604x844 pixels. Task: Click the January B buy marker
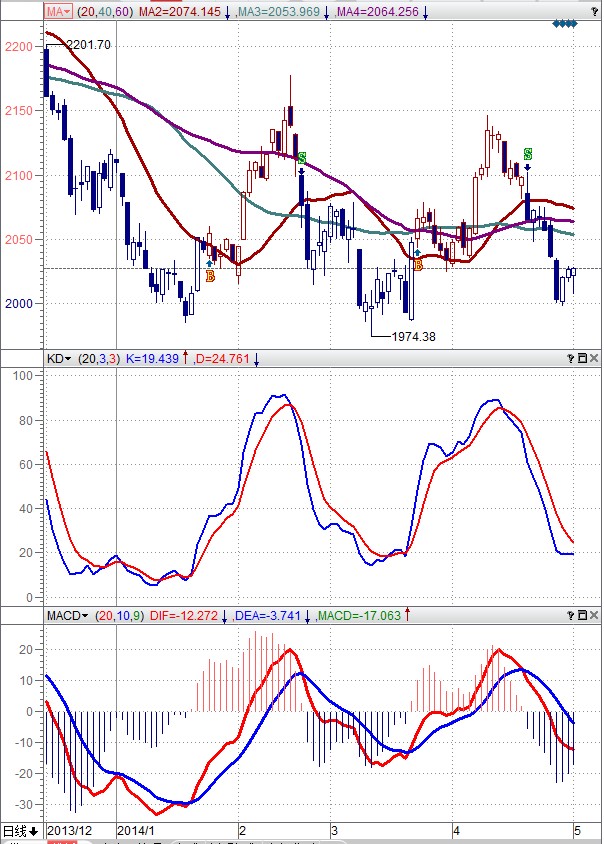(210, 277)
